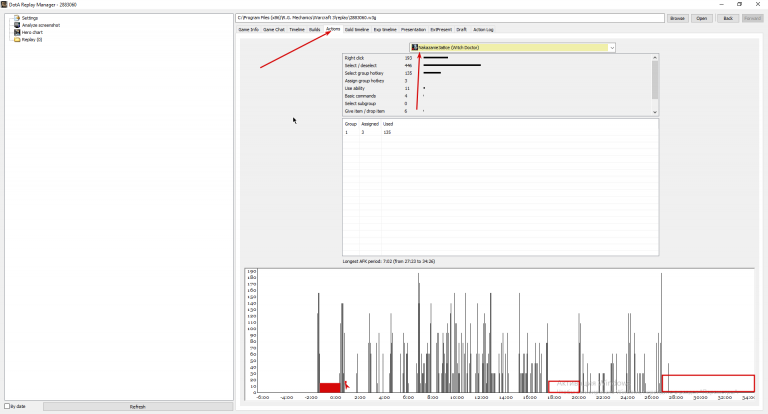768x414 pixels.
Task: Expand the player selection dropdown arrow
Action: (x=612, y=48)
